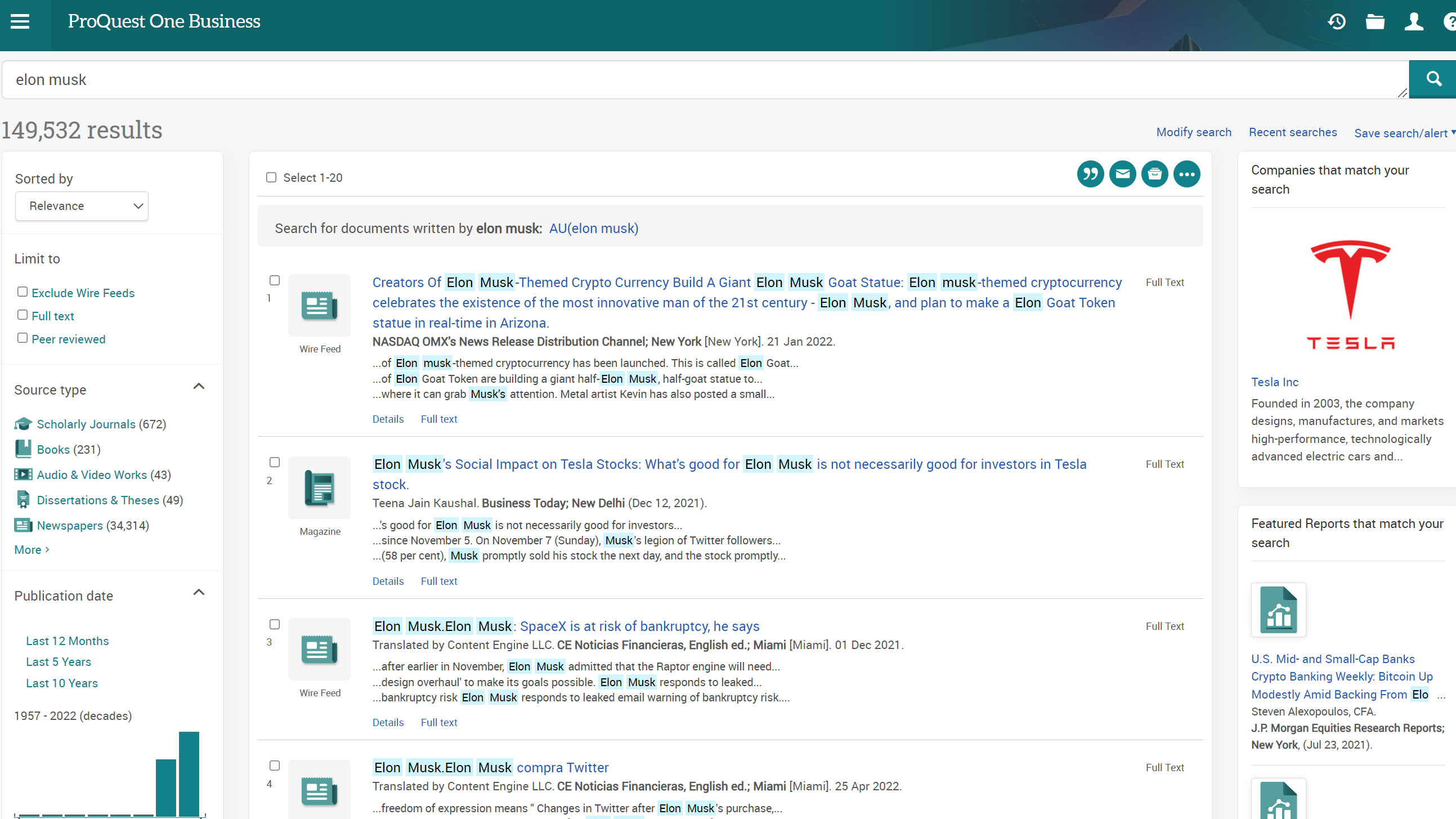The image size is (1456, 819).
Task: Open U.S. Mid- and Small-Cap Banks report
Action: tap(1342, 677)
